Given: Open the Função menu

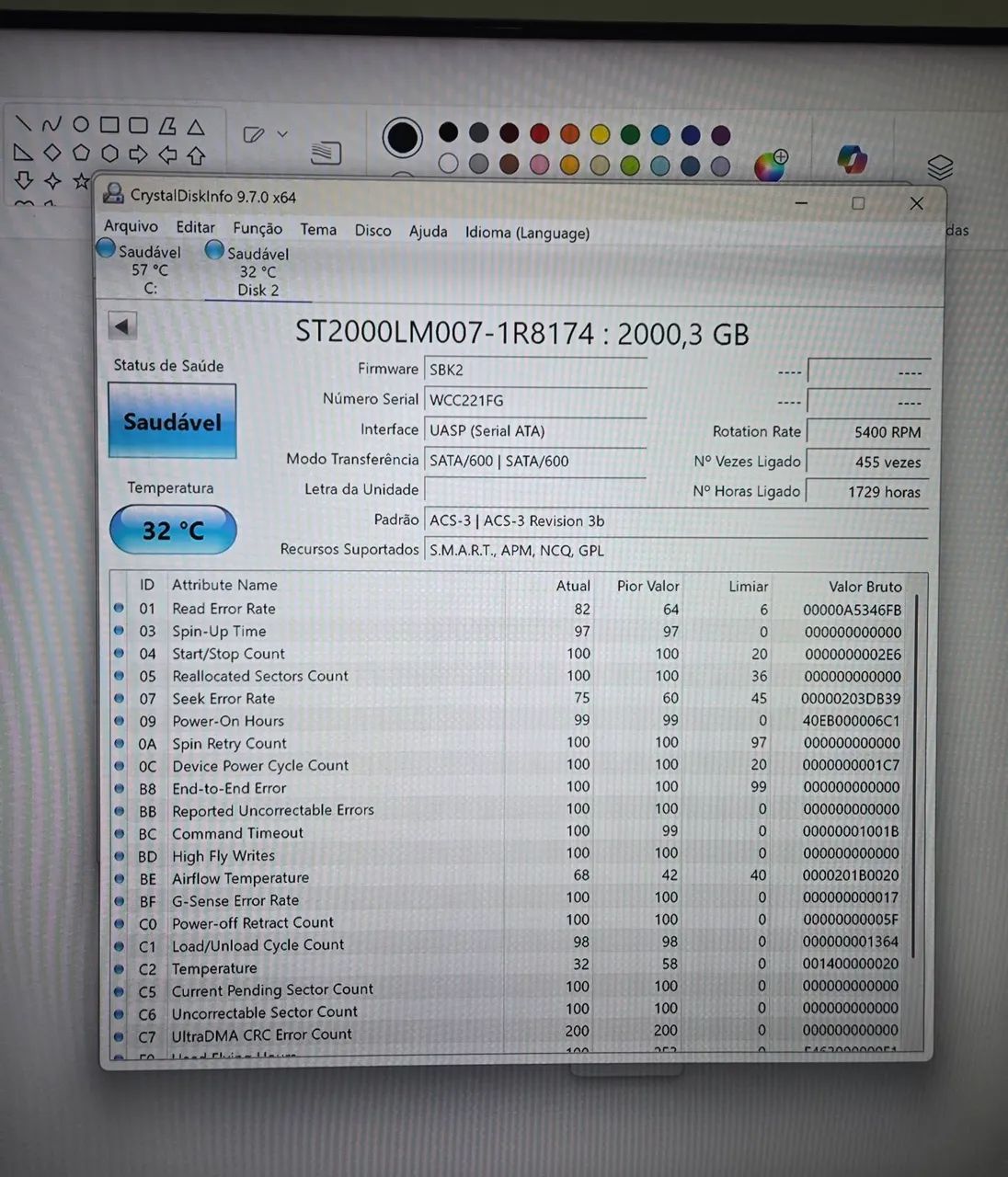Looking at the screenshot, I should point(258,229).
